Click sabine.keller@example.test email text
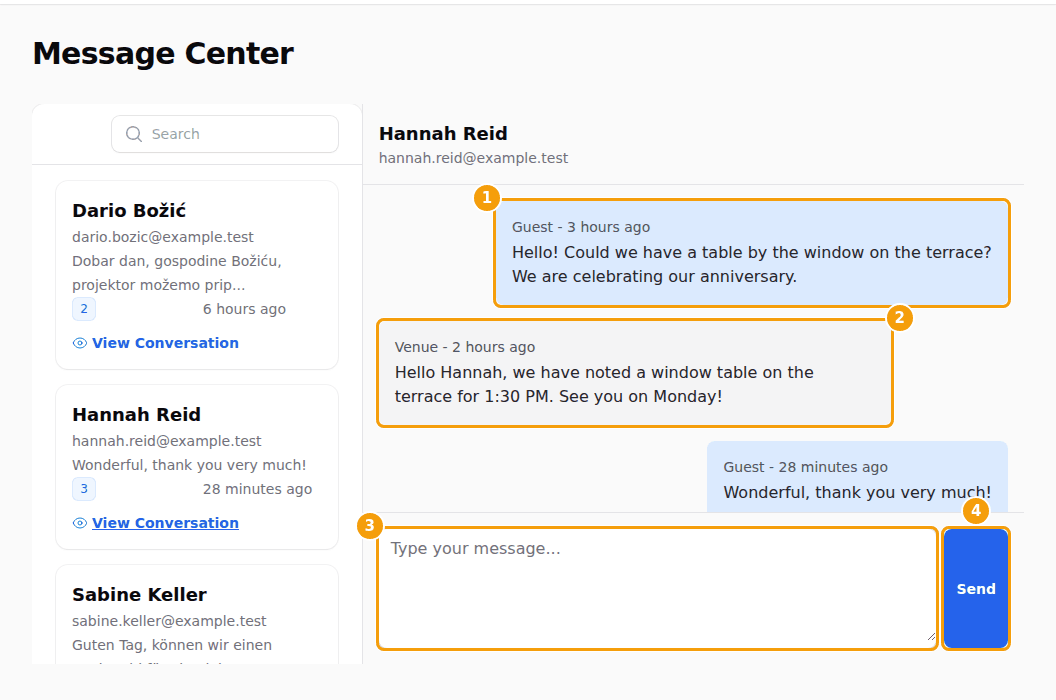Screen dimensions: 1056x700 [170, 621]
